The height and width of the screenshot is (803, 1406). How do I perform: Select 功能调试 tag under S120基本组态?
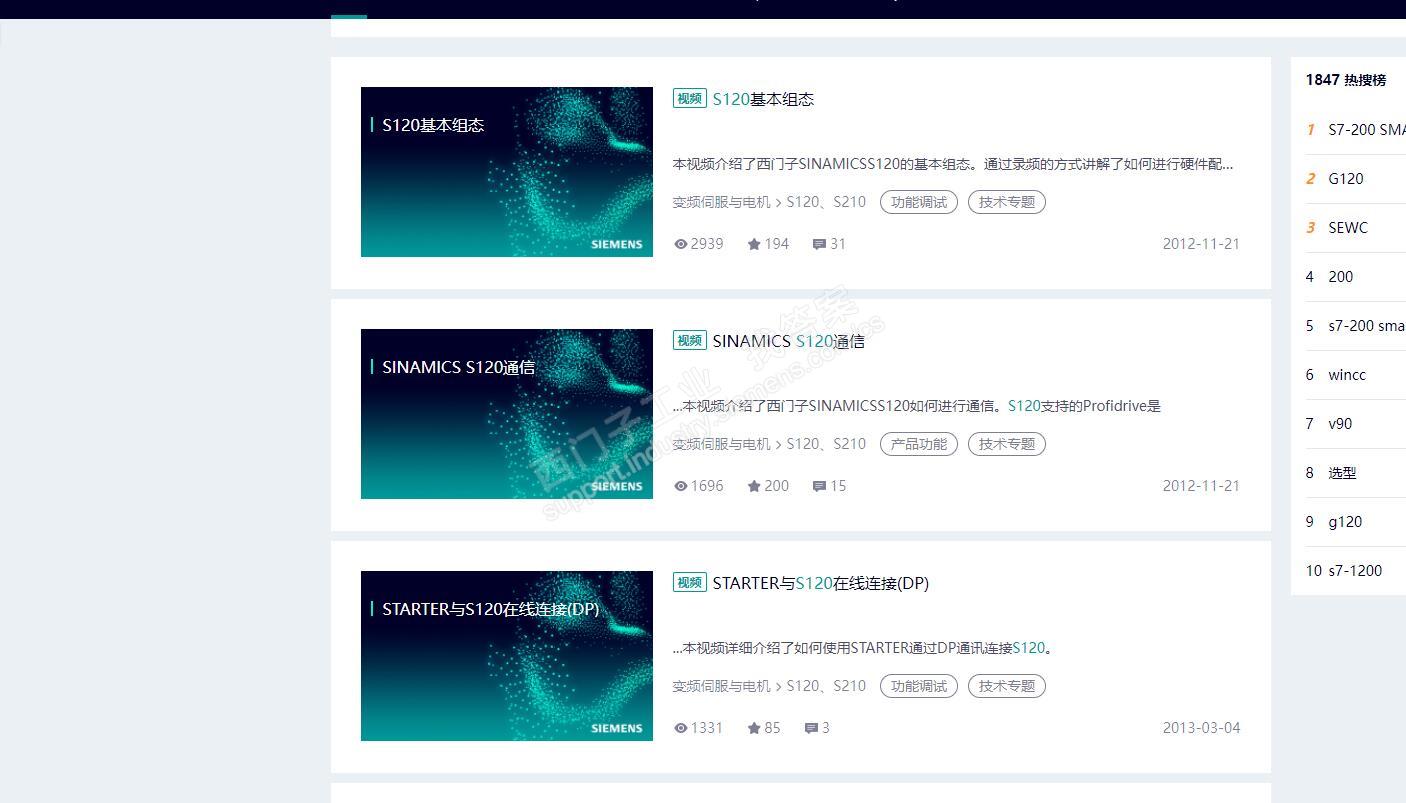pos(919,202)
